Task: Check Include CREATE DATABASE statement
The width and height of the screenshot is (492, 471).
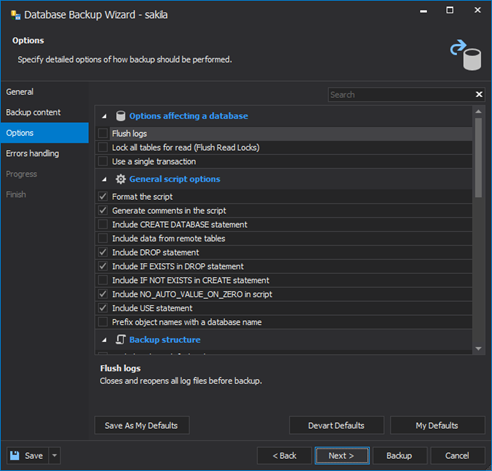Action: (103, 224)
